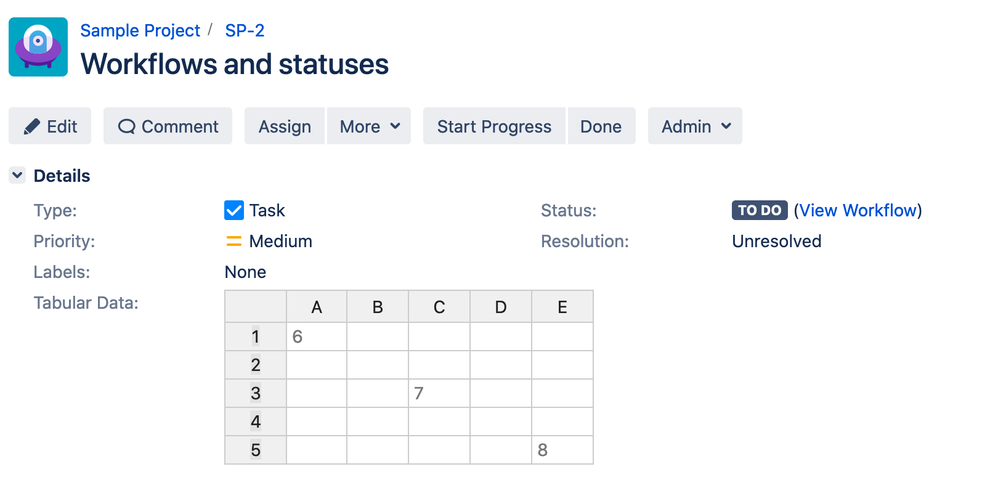The height and width of the screenshot is (498, 998).
Task: Go to Sample Project breadcrumb
Action: pyautogui.click(x=140, y=30)
